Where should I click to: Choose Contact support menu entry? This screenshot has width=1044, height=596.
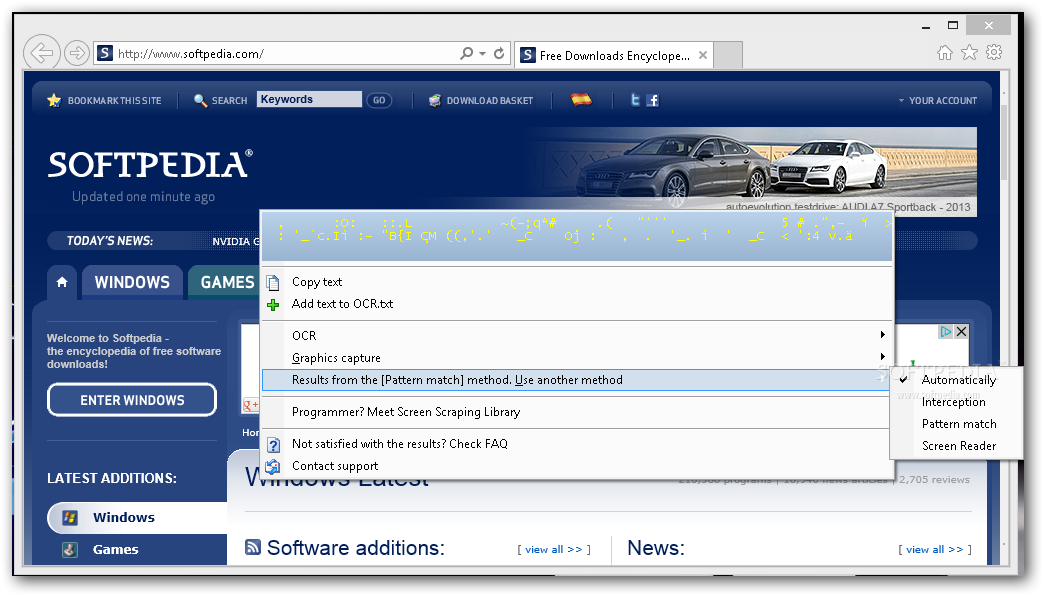(577, 465)
